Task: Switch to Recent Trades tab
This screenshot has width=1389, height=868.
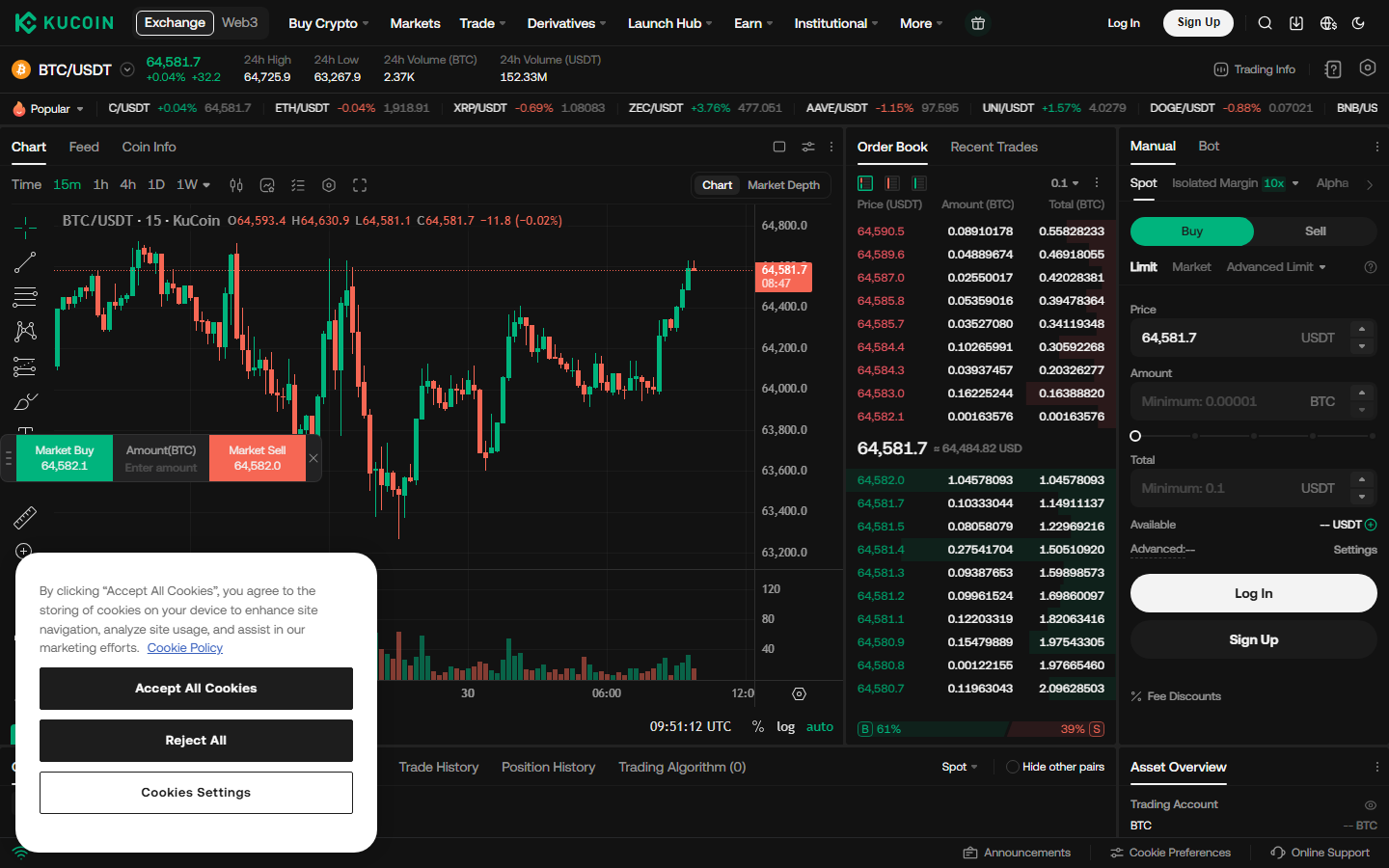Action: point(994,147)
